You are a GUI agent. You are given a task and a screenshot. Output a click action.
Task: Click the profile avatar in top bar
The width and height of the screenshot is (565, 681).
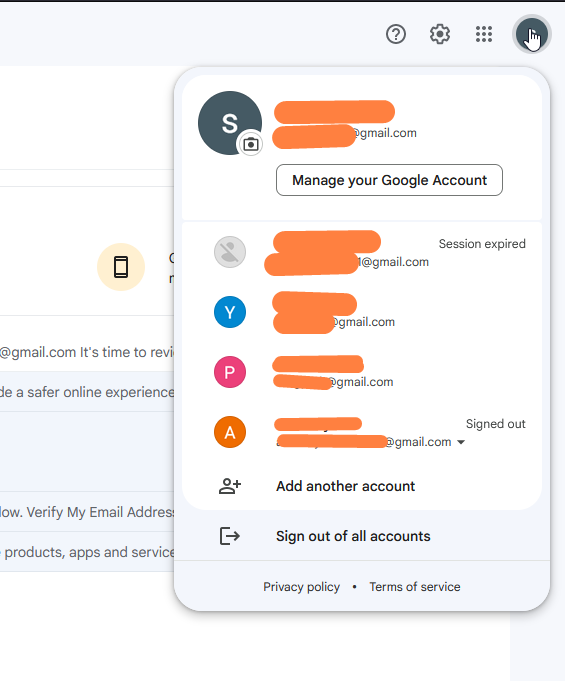[x=532, y=34]
